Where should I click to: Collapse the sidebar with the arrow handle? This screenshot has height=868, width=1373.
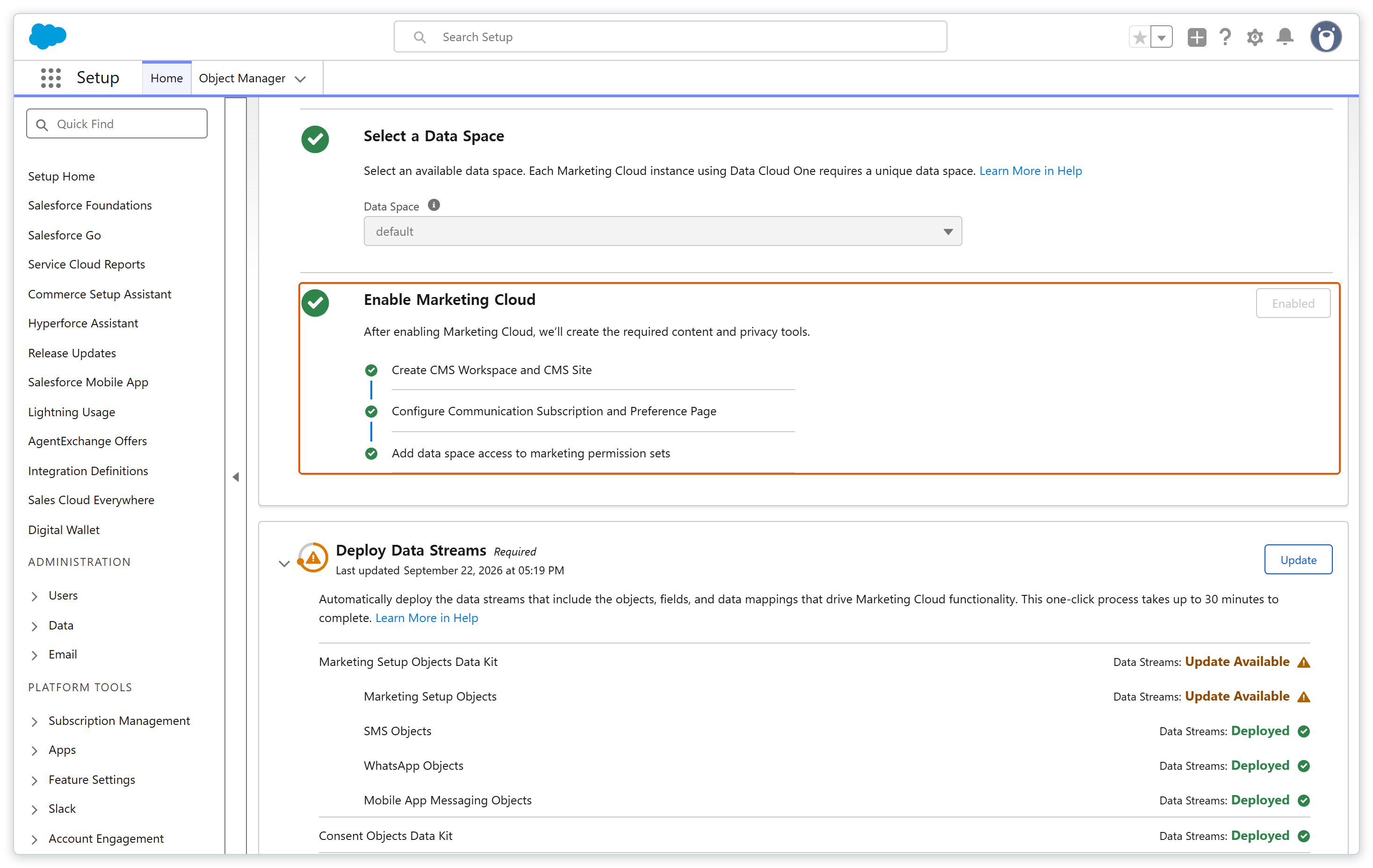point(236,477)
